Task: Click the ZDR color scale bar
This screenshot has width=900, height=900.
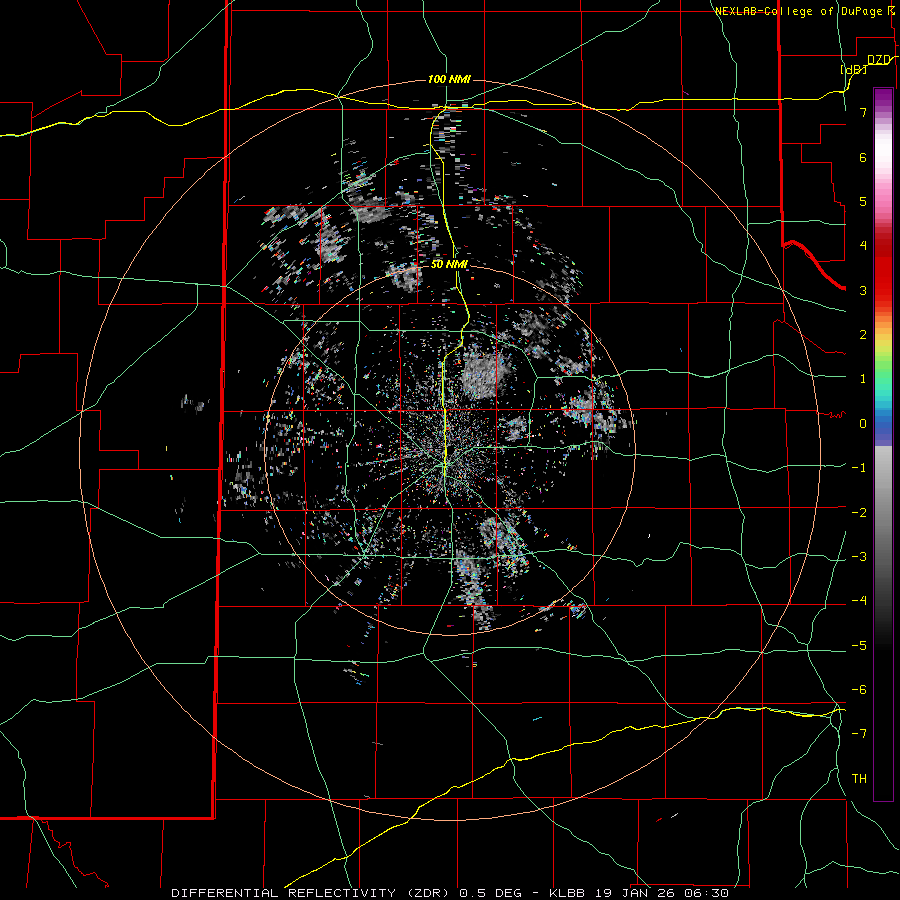Action: (x=883, y=444)
